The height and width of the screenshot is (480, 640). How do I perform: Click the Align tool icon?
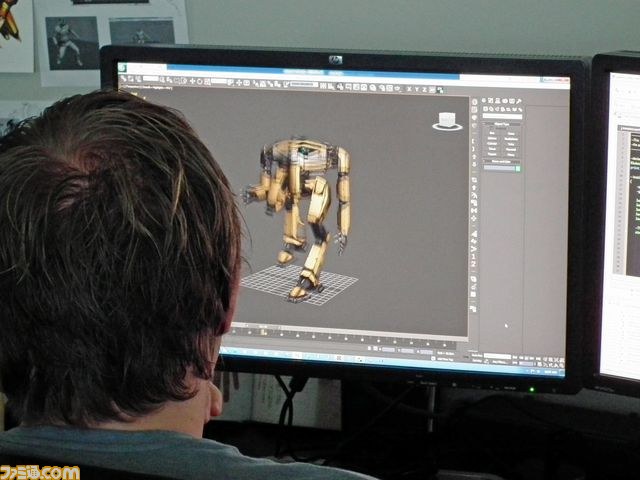(331, 87)
